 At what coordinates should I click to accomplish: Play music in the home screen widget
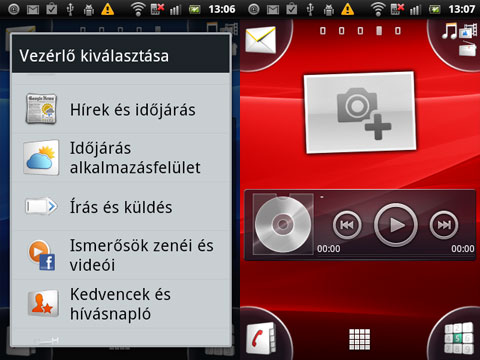click(396, 225)
